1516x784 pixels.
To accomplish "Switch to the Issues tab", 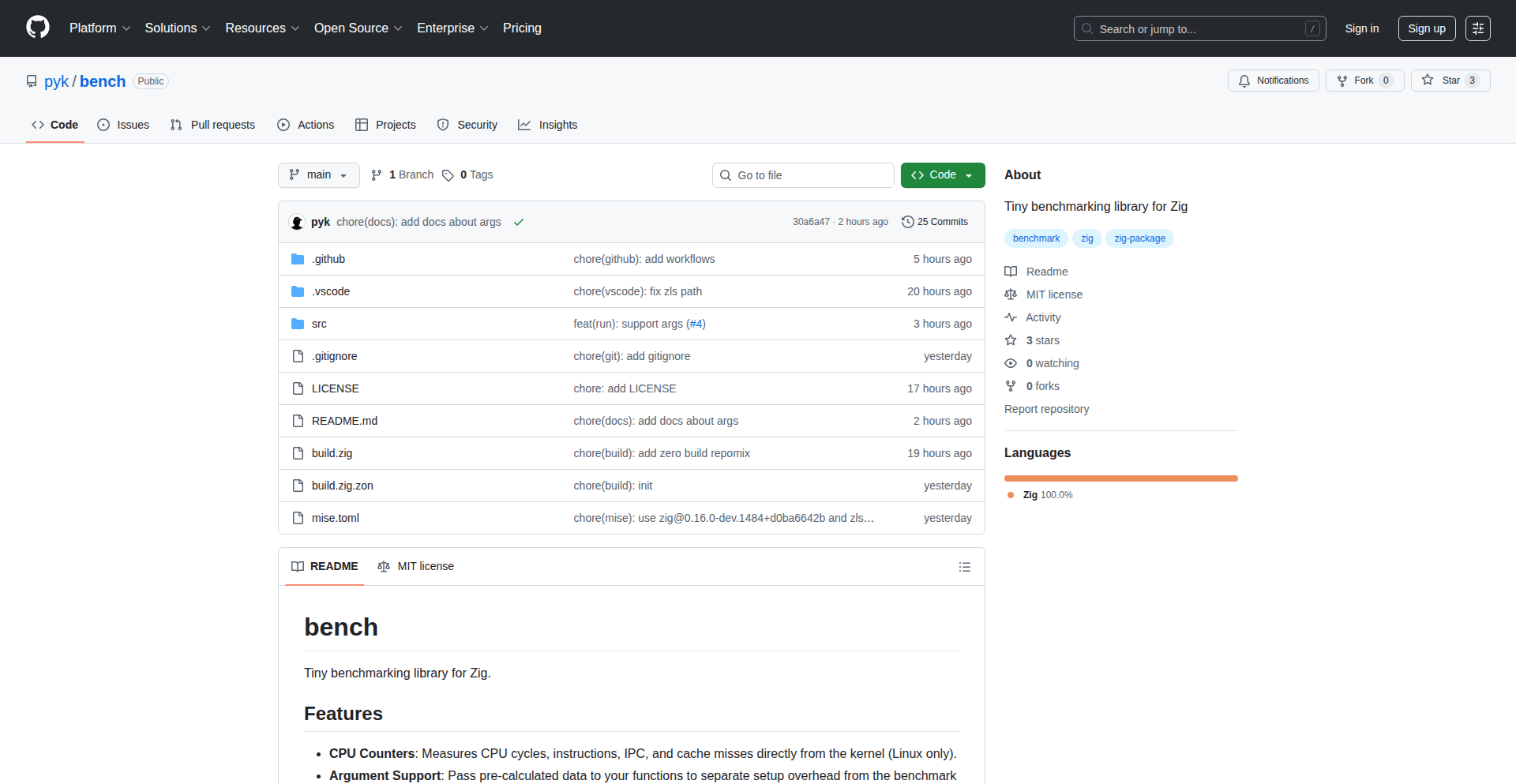I will click(123, 125).
